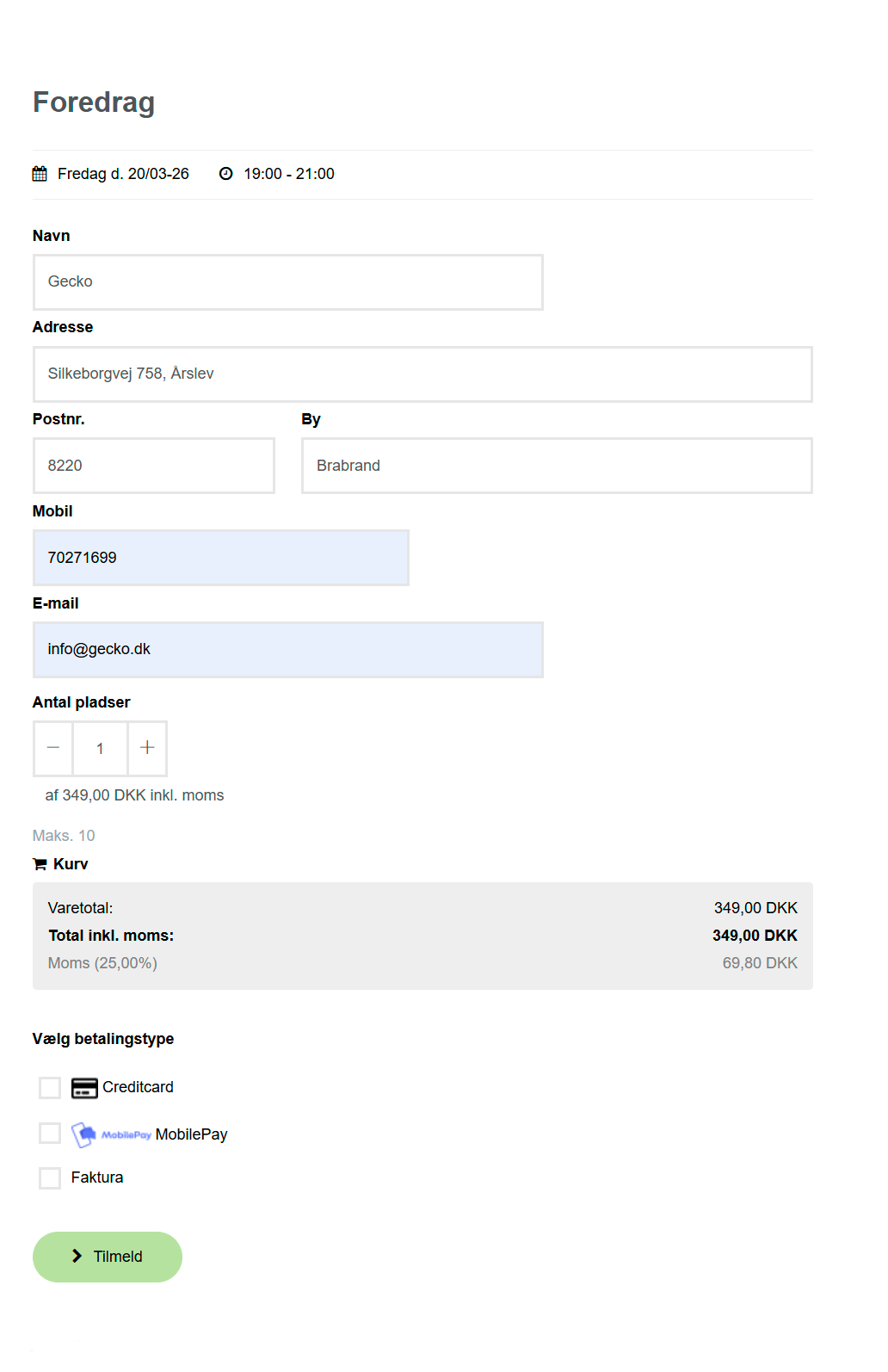Decrease seat count with minus button
This screenshot has width=888, height=1372.
tap(53, 748)
